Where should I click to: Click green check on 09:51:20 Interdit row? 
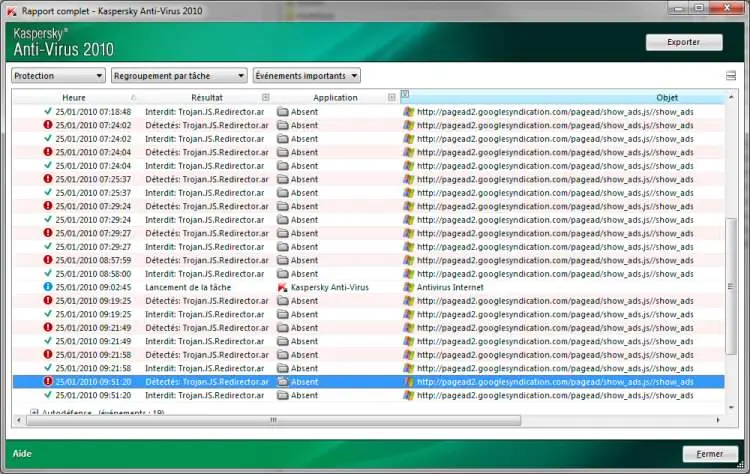pyautogui.click(x=48, y=395)
